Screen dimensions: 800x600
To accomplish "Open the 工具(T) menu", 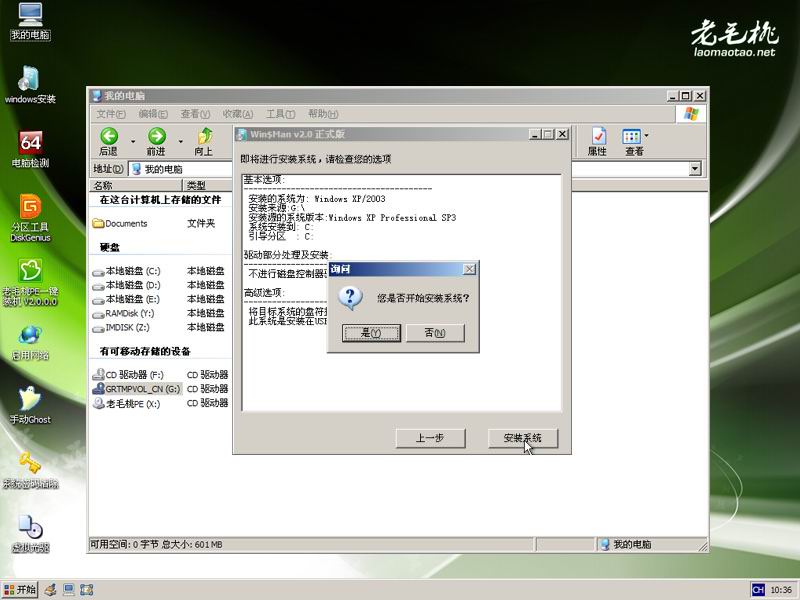I will click(281, 114).
